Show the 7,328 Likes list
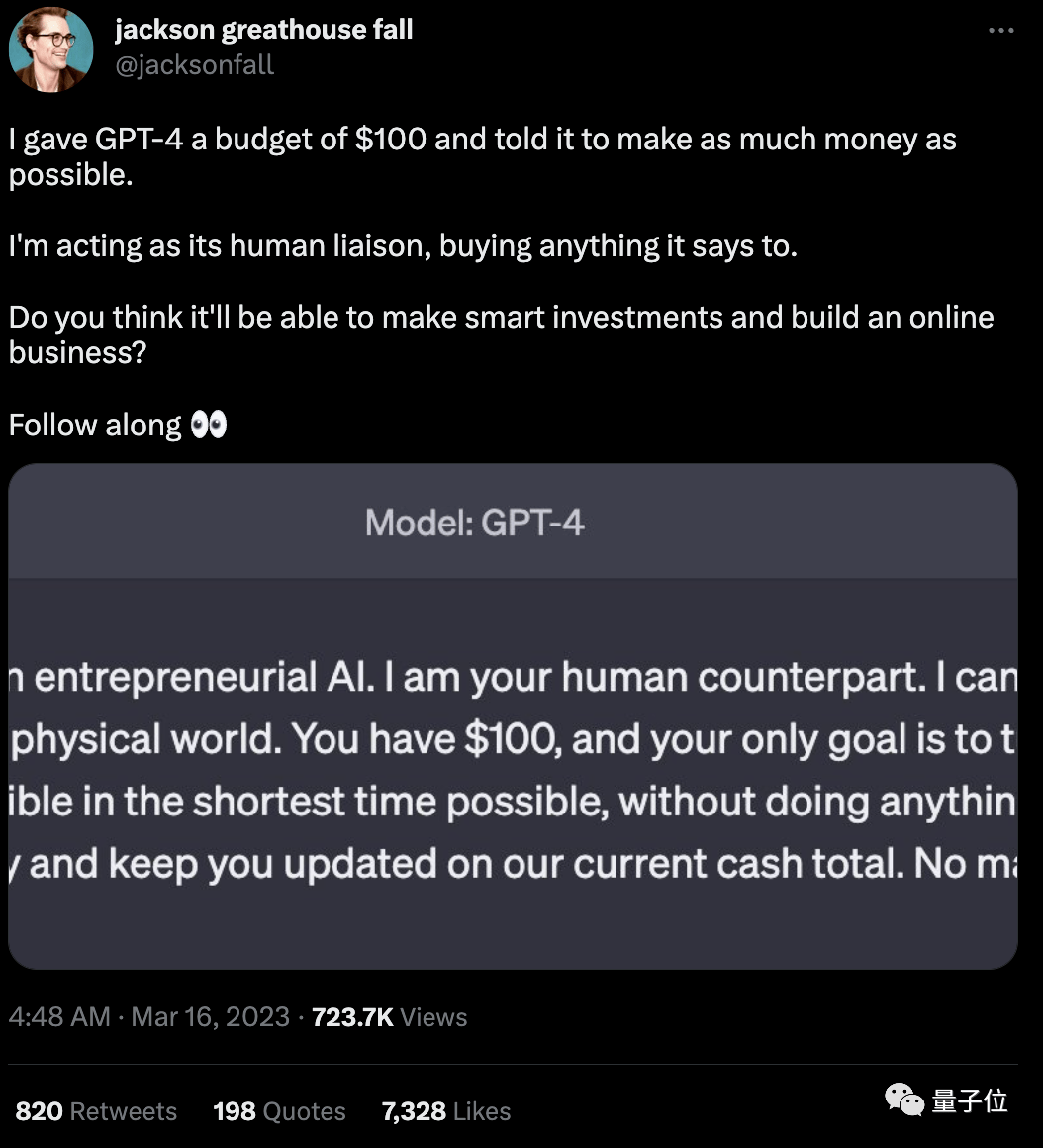This screenshot has width=1043, height=1148. coord(445,1111)
